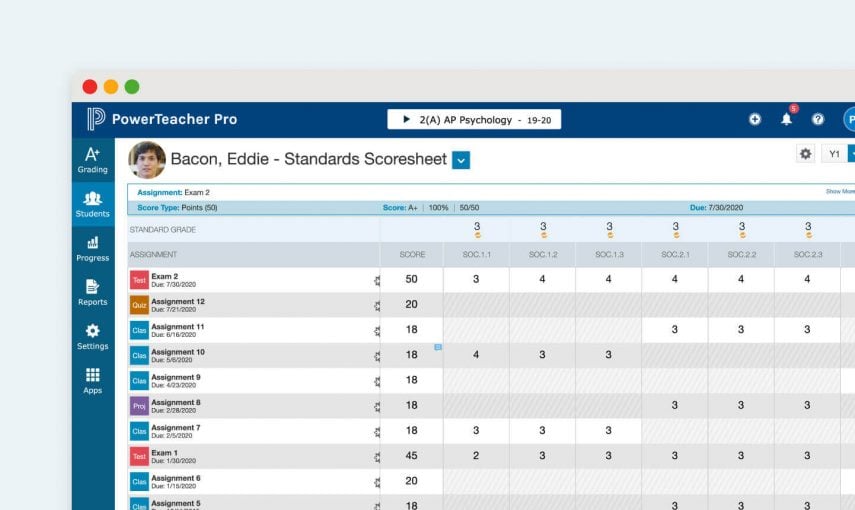Viewport: 855px width, 510px height.
Task: Click the Test icon for Exam 2
Action: pyautogui.click(x=140, y=280)
